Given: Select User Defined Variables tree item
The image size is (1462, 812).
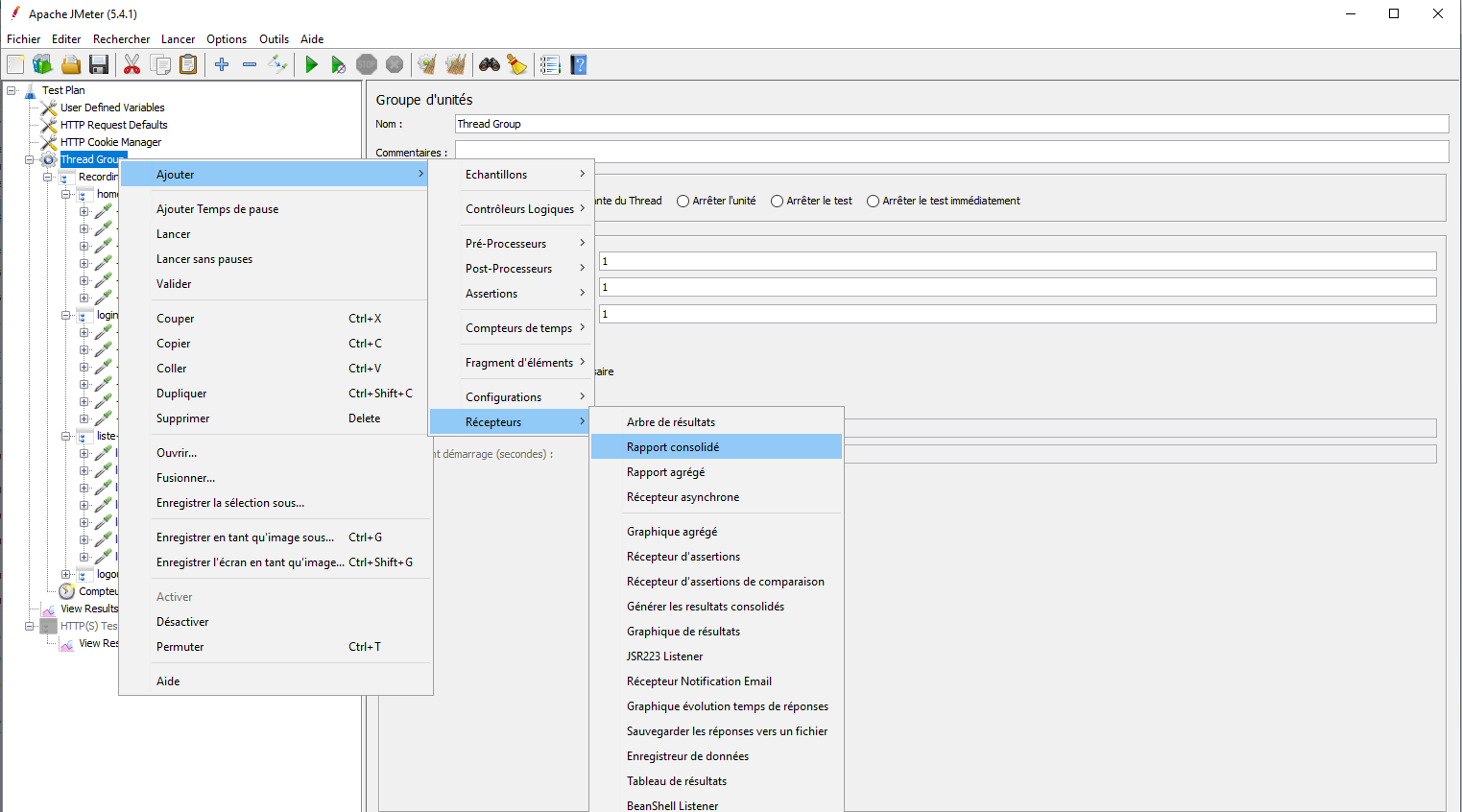Looking at the screenshot, I should tap(112, 107).
